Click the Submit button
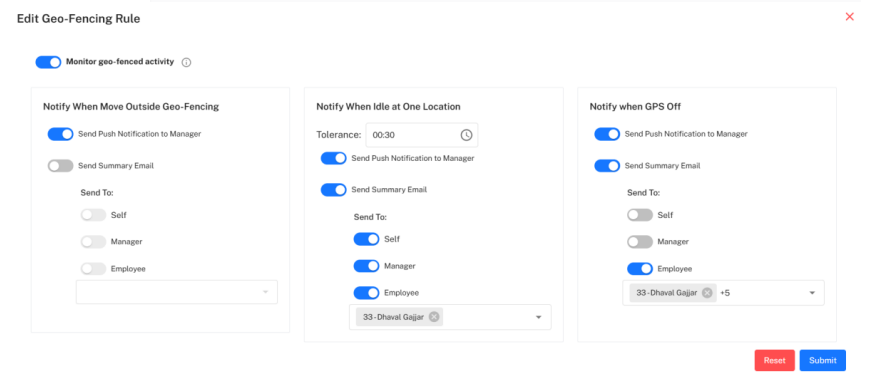877x381 pixels. (x=823, y=360)
